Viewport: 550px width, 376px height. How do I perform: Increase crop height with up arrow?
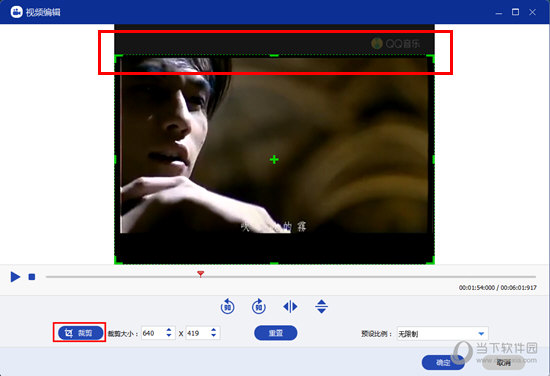point(214,330)
